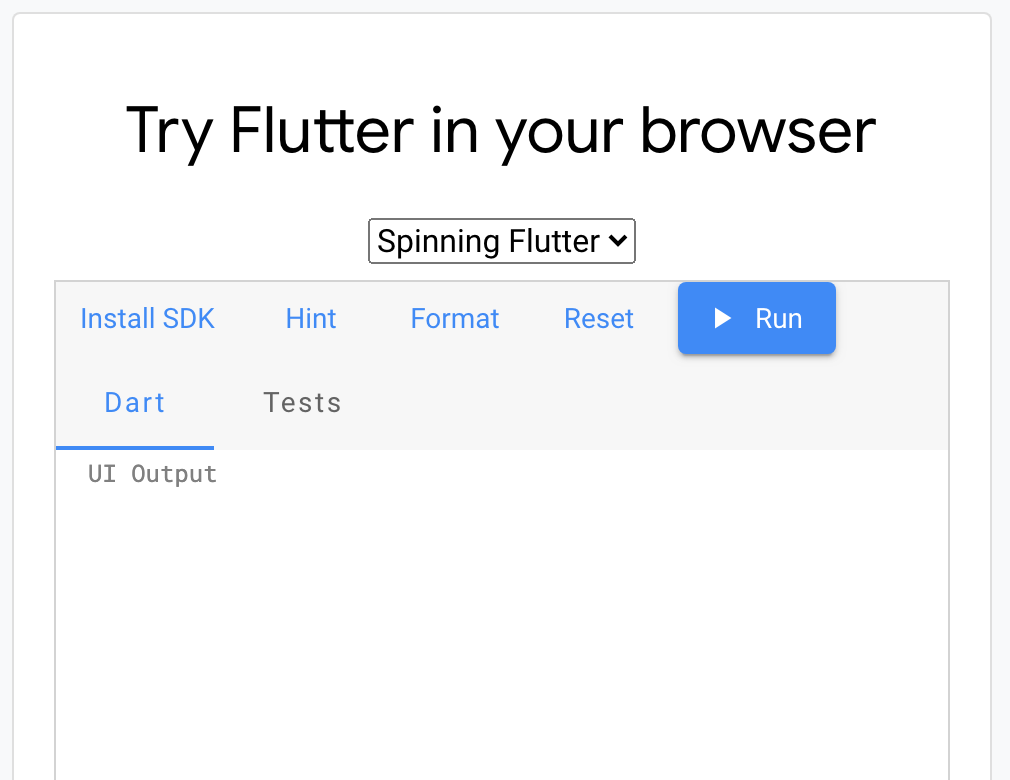Viewport: 1010px width, 780px height.
Task: Click the play icon on the Run button
Action: [722, 318]
